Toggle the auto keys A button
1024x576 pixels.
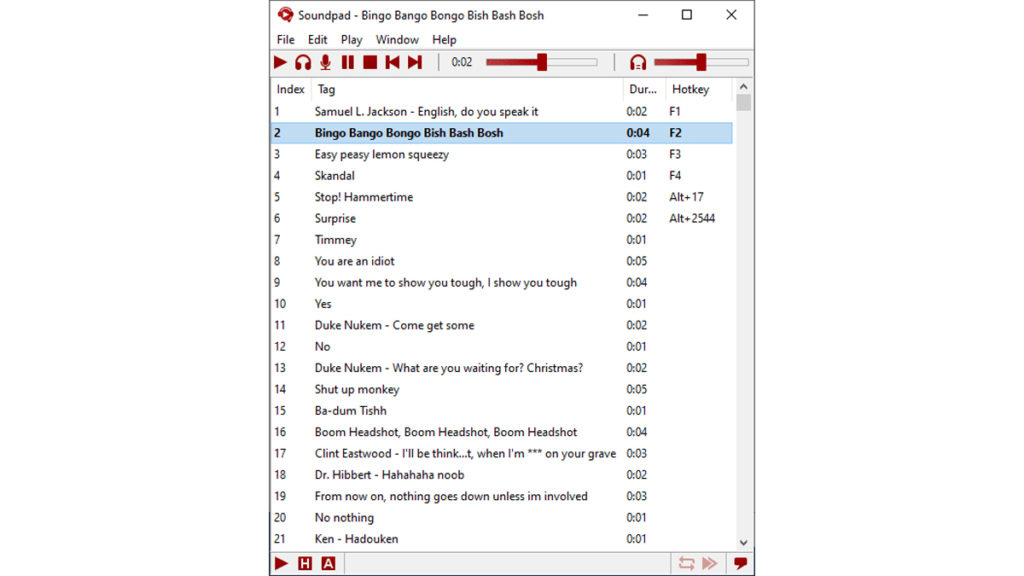coord(328,563)
